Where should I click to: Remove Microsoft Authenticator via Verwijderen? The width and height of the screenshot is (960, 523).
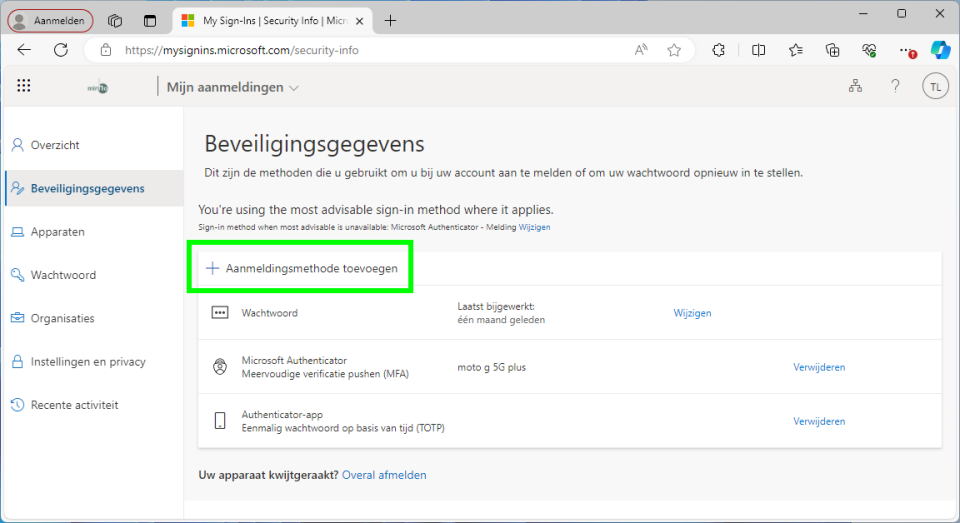tap(819, 367)
